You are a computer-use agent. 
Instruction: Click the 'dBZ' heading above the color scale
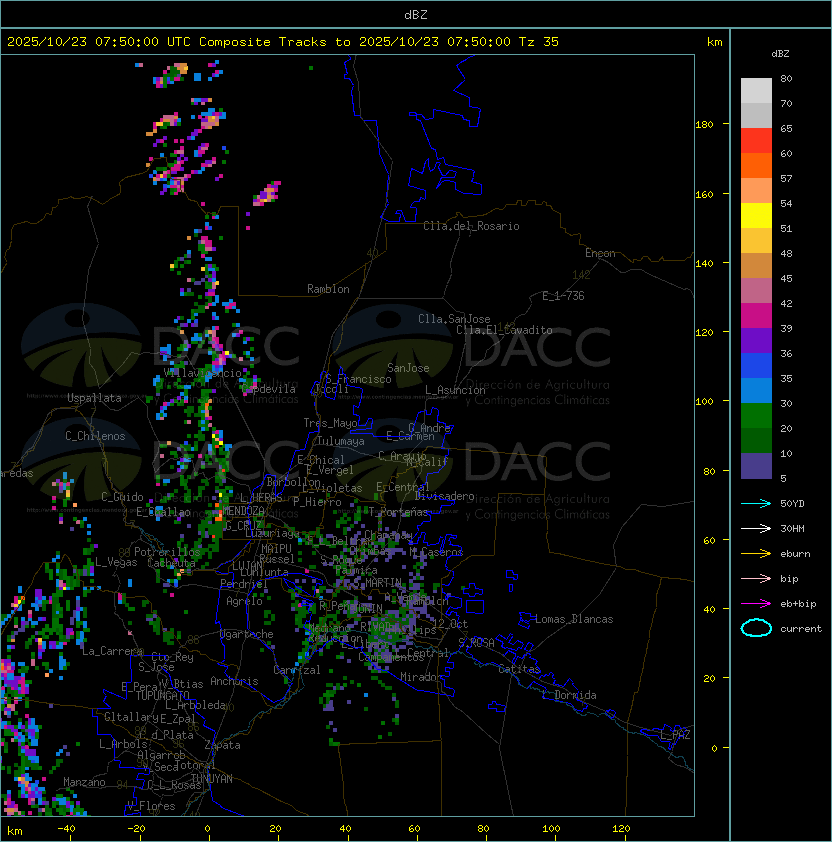(x=780, y=54)
